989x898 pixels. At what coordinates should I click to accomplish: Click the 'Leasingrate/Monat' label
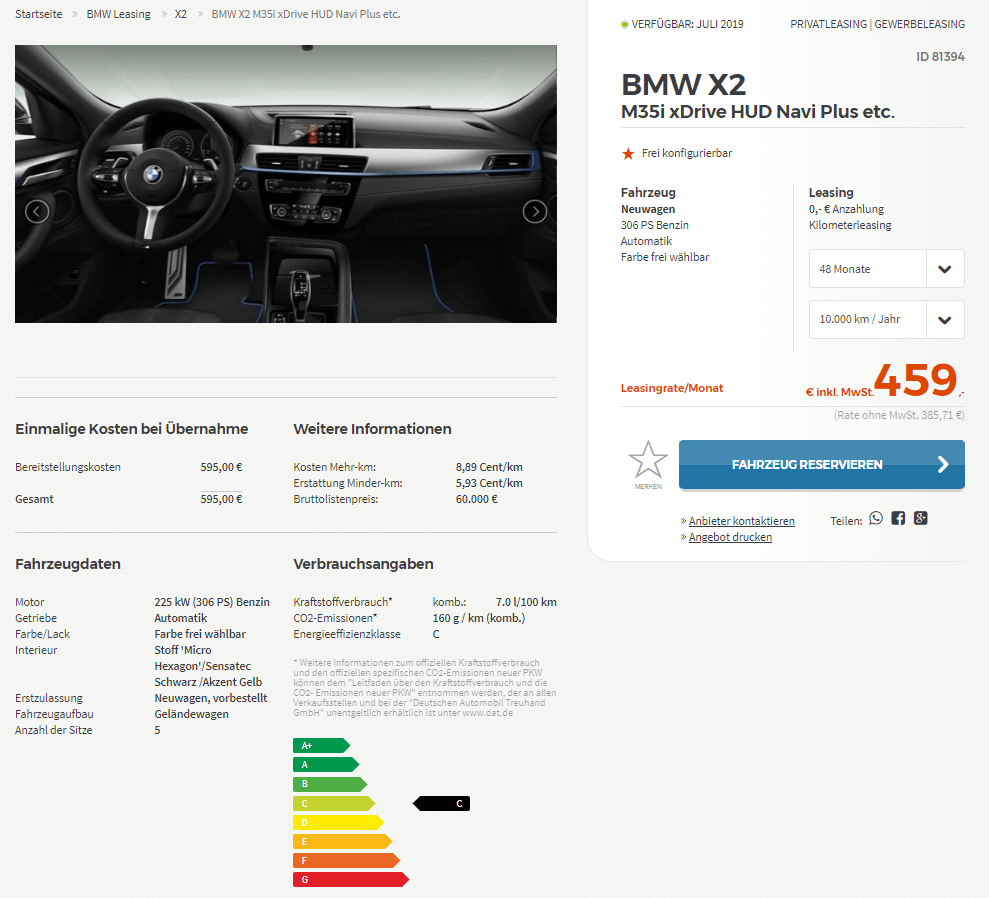coord(672,388)
